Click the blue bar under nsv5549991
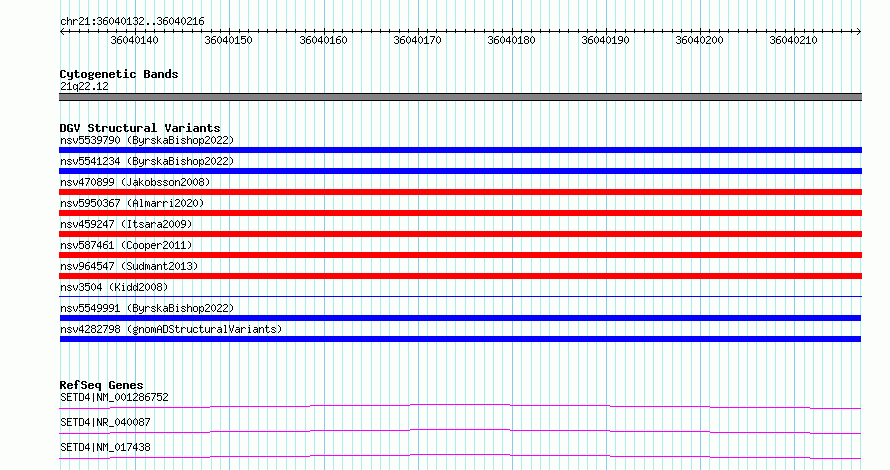Viewport: 890px width, 470px height. click(460, 318)
